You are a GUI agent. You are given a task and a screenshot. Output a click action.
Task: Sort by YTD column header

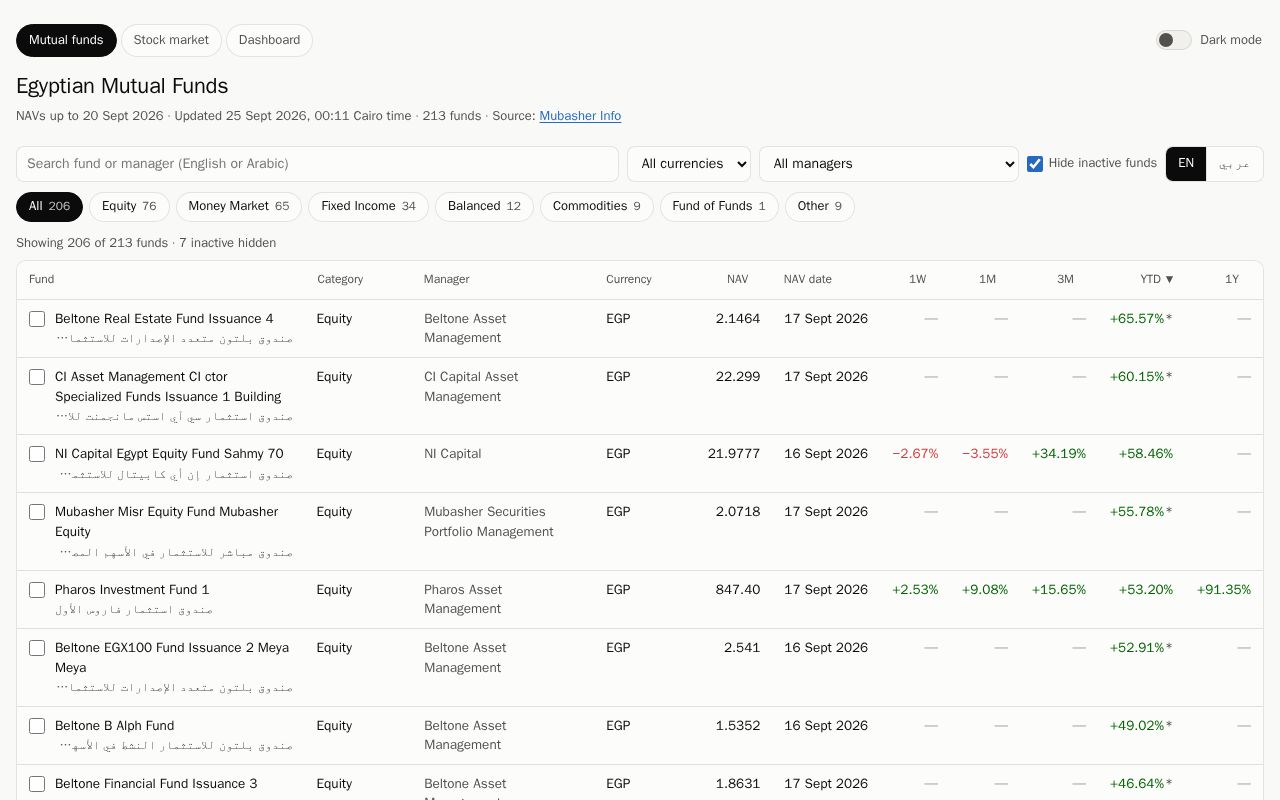pos(1156,279)
